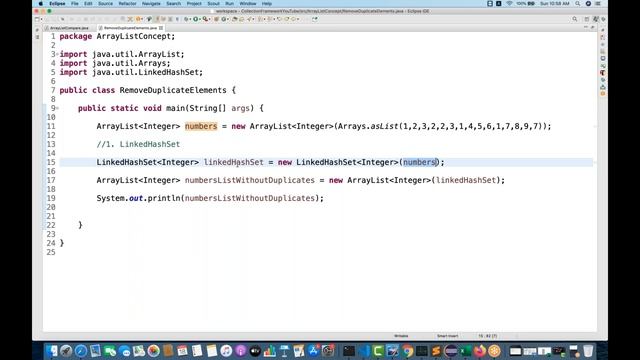Open Firefox from the Dock
This screenshot has height=360, width=640.
pos(480,351)
